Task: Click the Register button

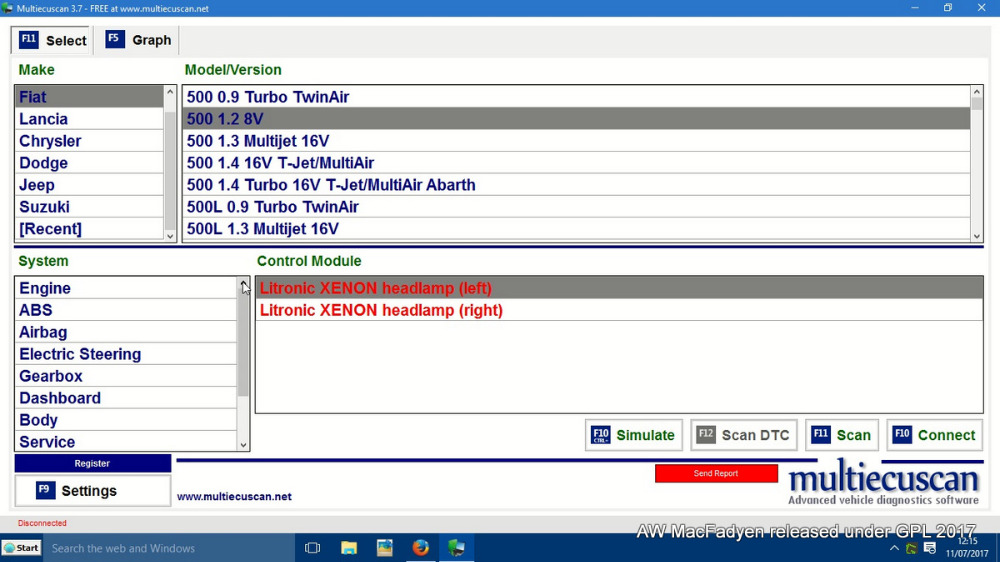Action: click(92, 463)
